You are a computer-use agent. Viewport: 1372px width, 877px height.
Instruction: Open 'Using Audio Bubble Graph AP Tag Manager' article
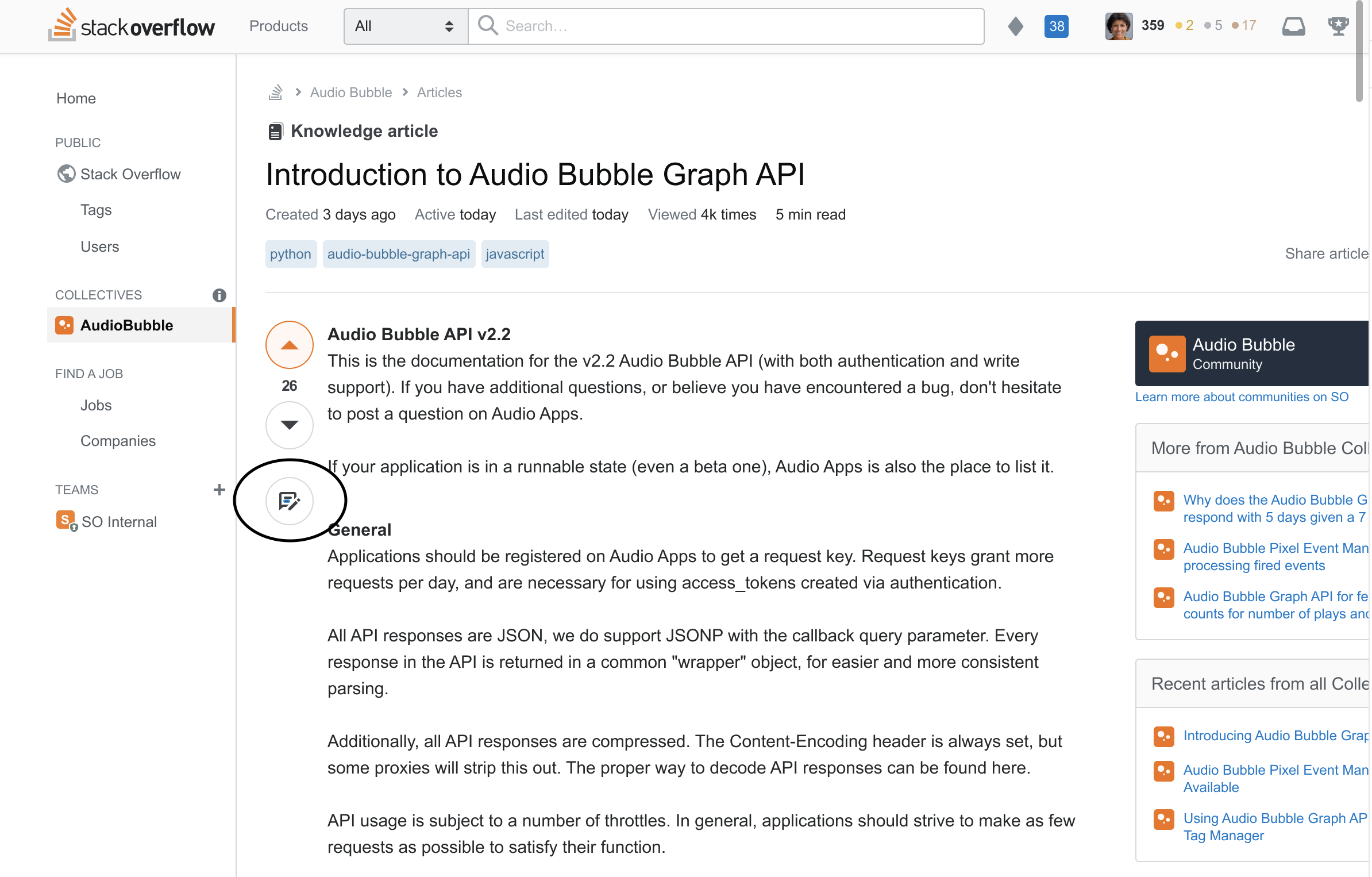[x=1275, y=827]
